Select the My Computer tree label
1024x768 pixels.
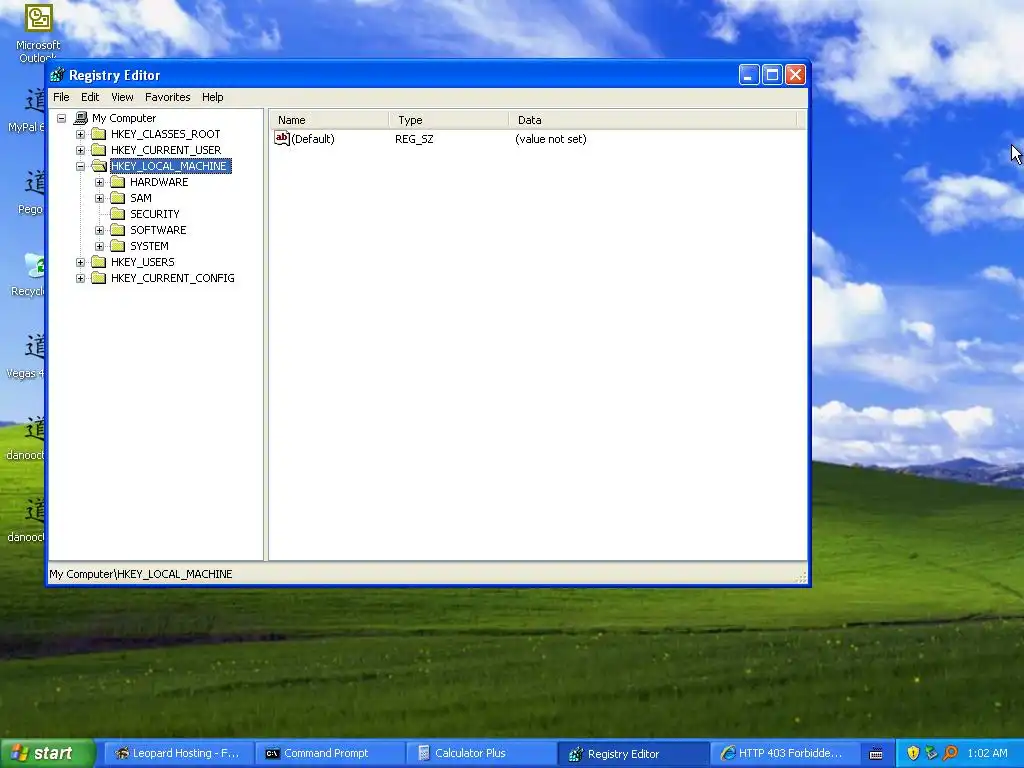click(x=123, y=118)
